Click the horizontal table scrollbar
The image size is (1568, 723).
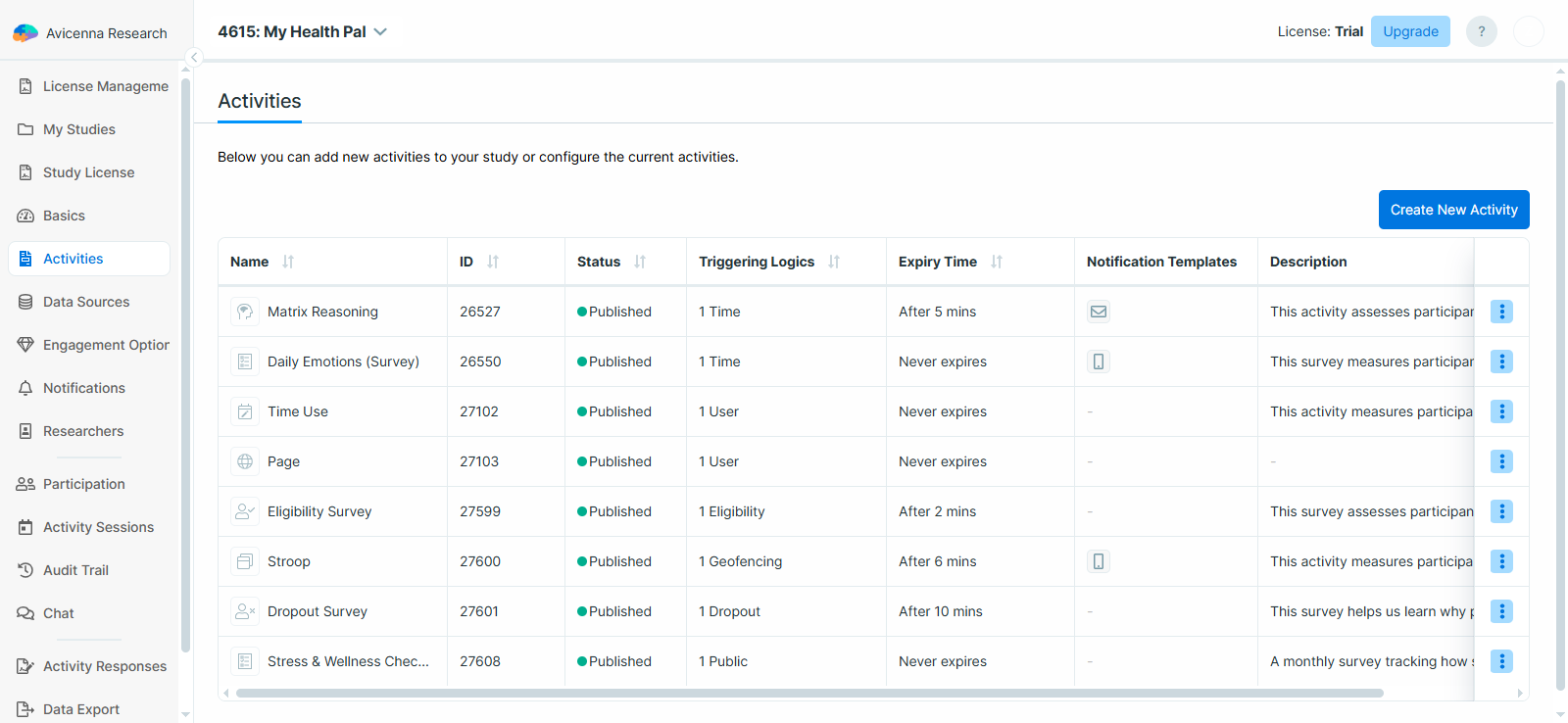(x=808, y=693)
